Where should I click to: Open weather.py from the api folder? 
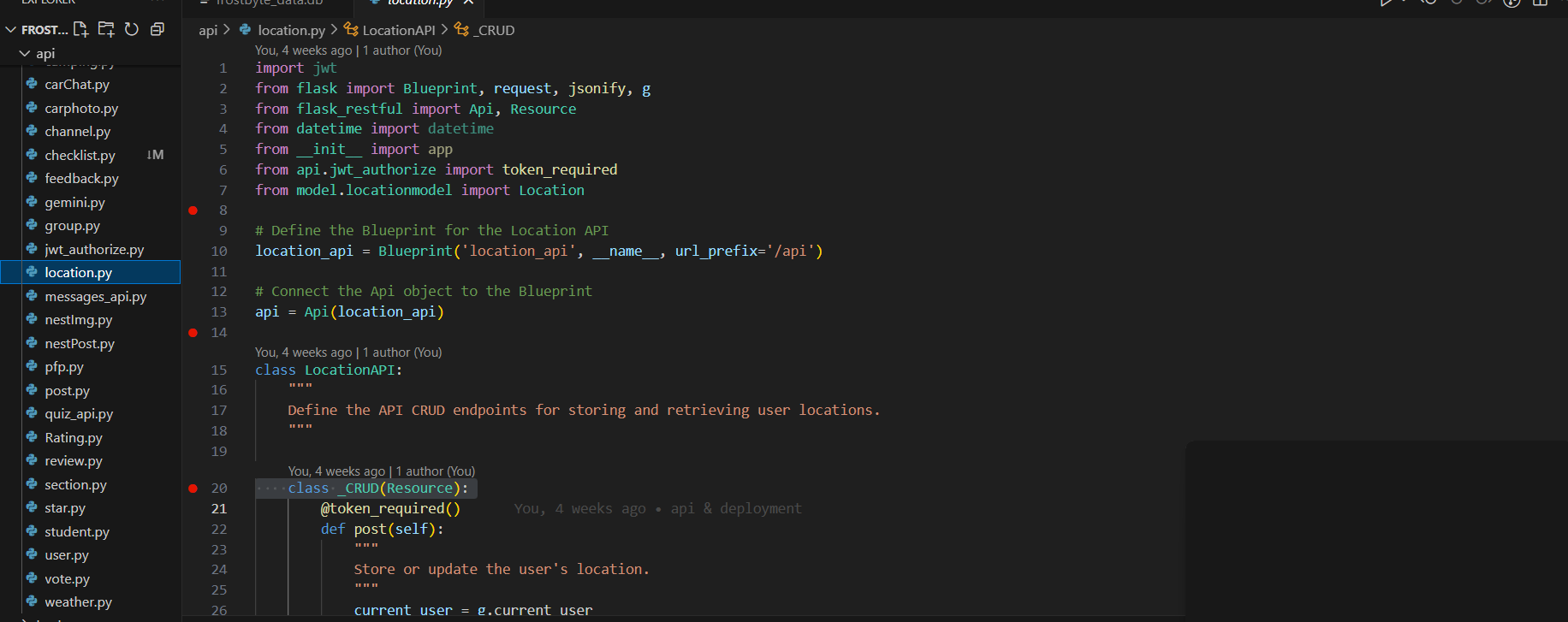(x=78, y=602)
